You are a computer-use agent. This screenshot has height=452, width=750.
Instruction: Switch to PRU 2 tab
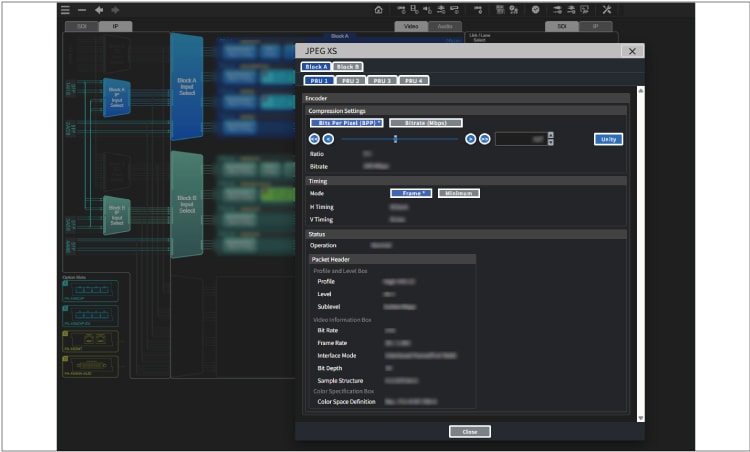pos(350,80)
